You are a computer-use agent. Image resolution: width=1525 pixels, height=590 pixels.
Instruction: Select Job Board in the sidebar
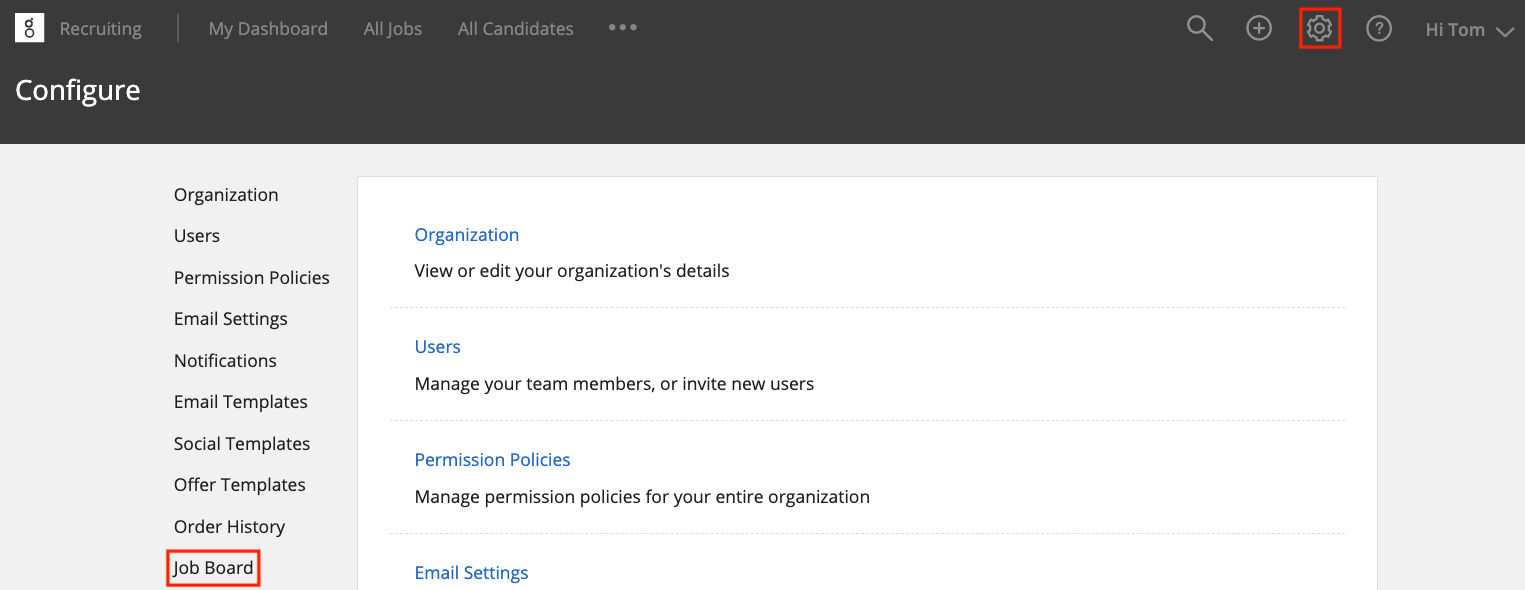(x=214, y=568)
